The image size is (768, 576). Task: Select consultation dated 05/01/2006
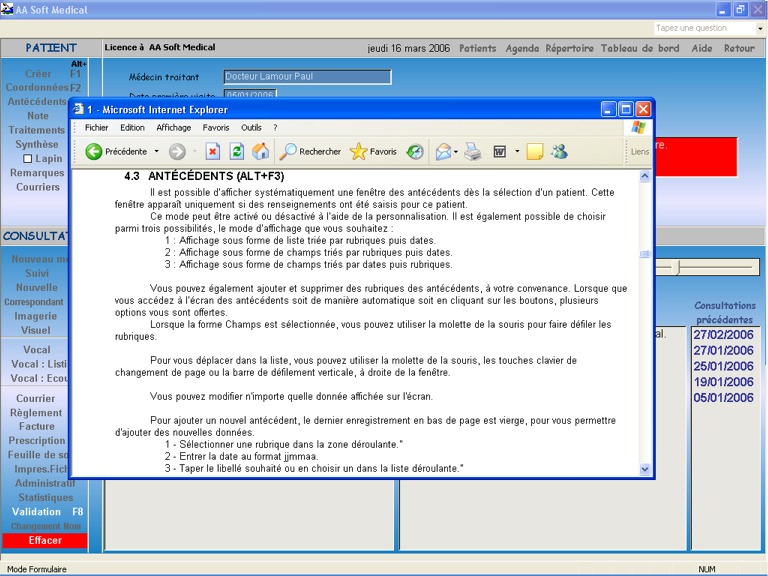tap(723, 397)
